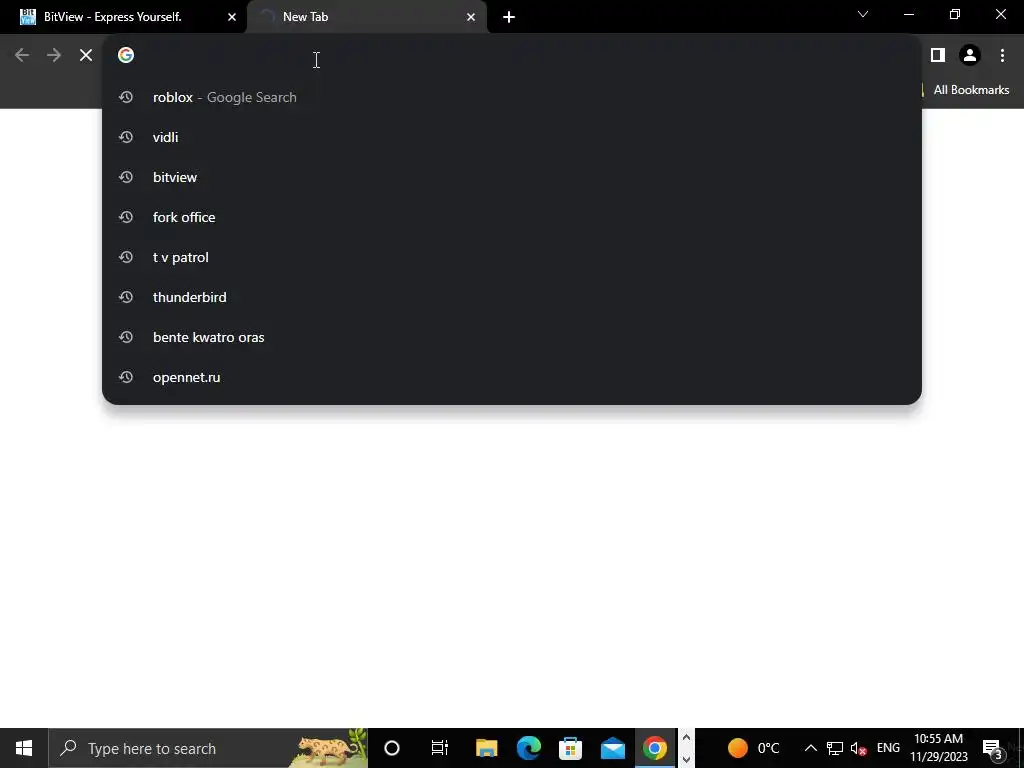Image resolution: width=1024 pixels, height=768 pixels.
Task: Click history icon beside fork office
Action: pos(126,217)
